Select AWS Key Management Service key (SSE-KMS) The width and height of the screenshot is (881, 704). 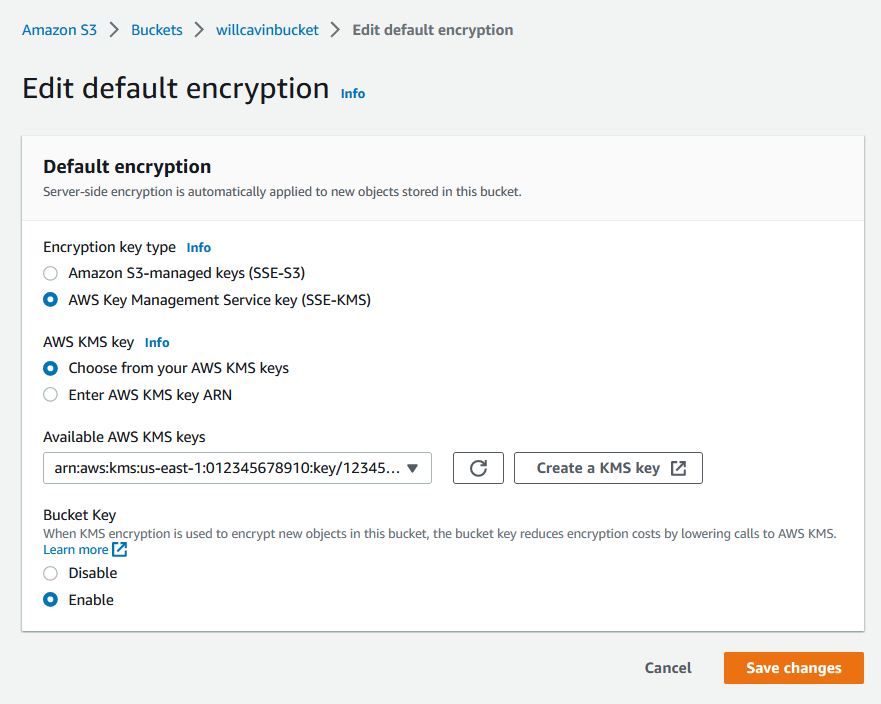(x=50, y=299)
